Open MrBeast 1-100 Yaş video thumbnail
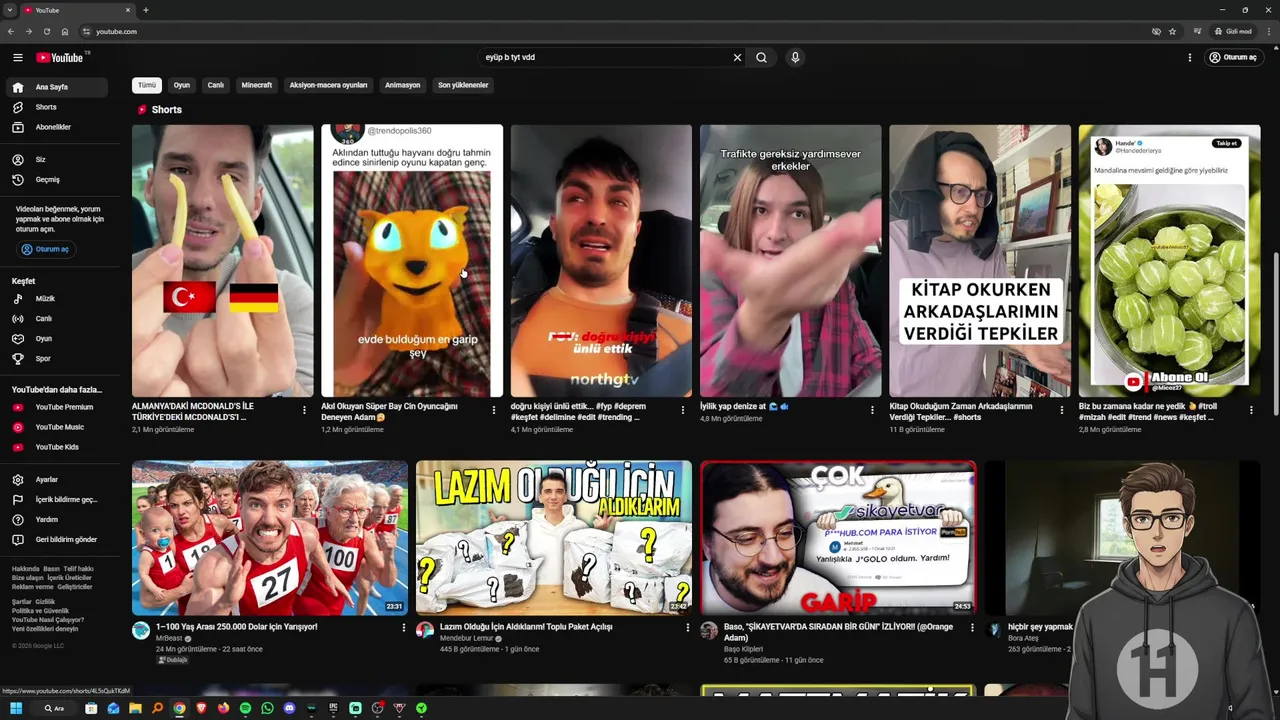The height and width of the screenshot is (720, 1280). pos(270,538)
